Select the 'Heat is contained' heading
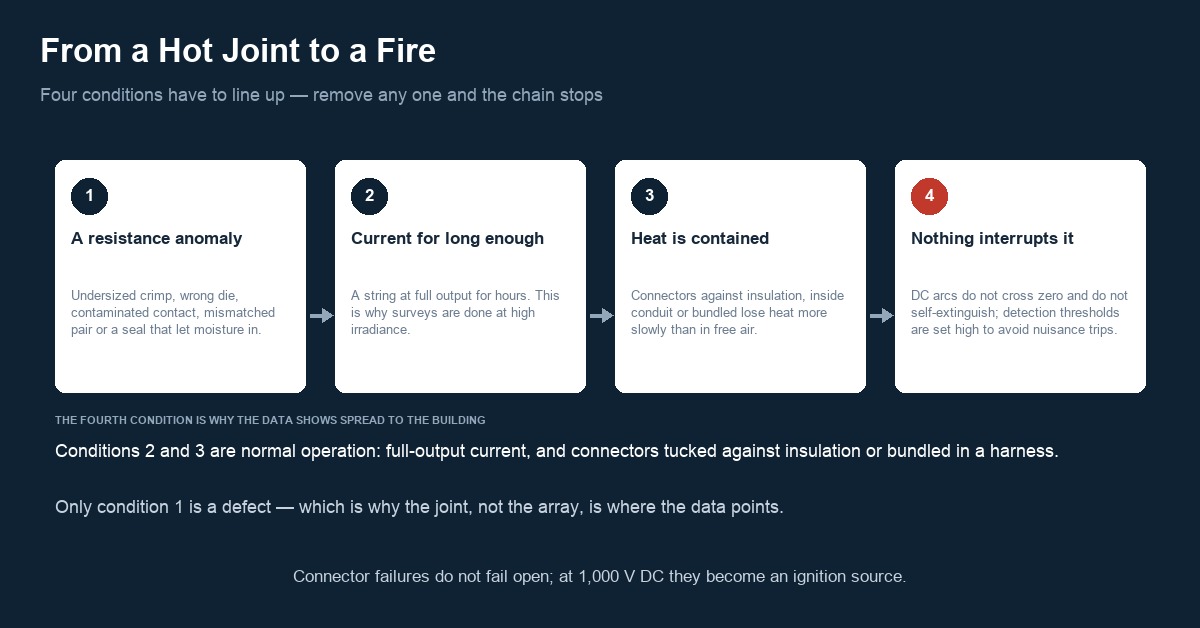The width and height of the screenshot is (1200, 628). [700, 239]
